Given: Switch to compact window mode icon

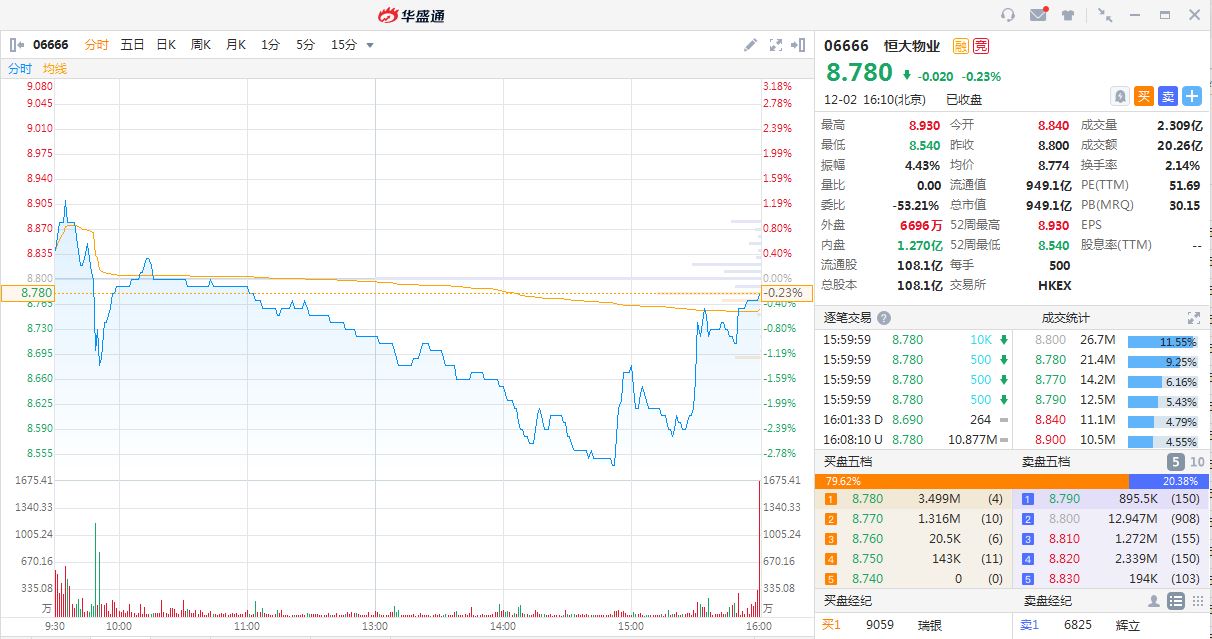Looking at the screenshot, I should coord(1105,15).
